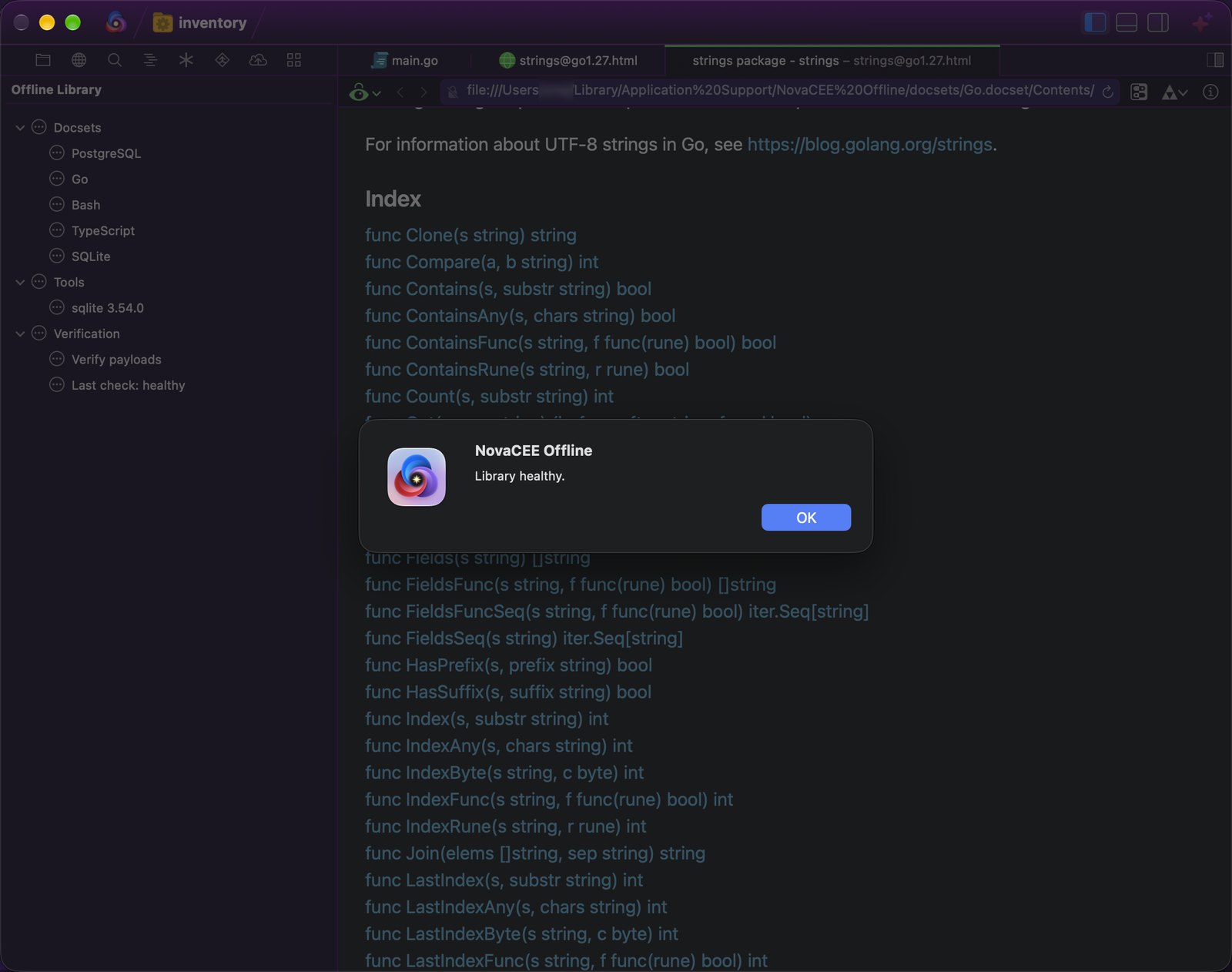Open func Clone(s string) string link

[470, 235]
